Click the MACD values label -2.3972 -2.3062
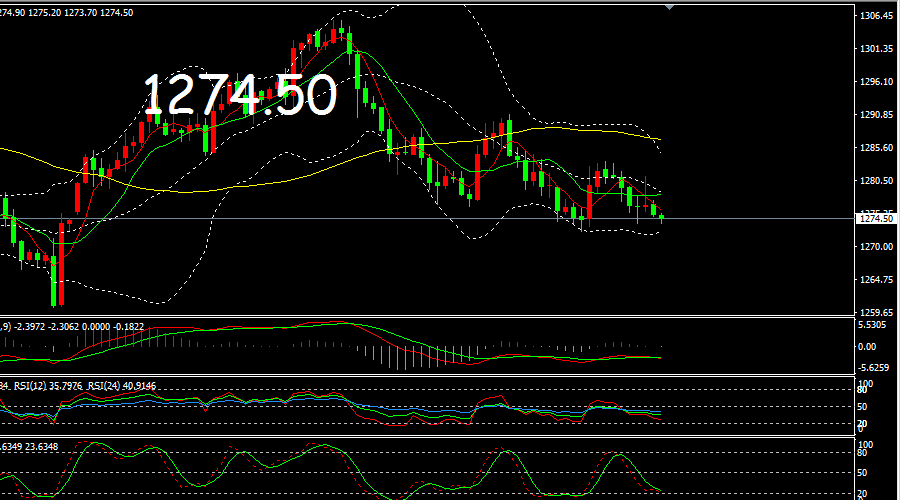The width and height of the screenshot is (900, 500). 47,327
